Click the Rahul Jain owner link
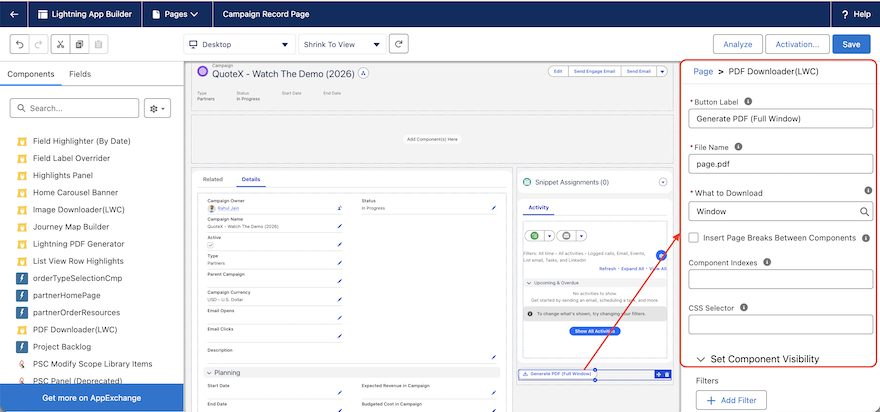 tap(228, 208)
